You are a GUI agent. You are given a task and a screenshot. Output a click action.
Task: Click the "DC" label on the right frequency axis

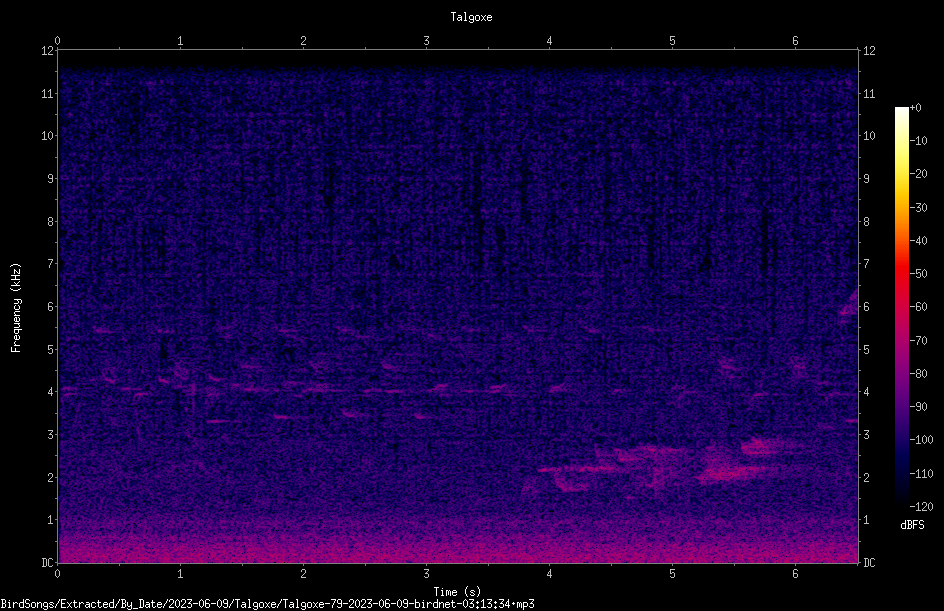pos(869,563)
